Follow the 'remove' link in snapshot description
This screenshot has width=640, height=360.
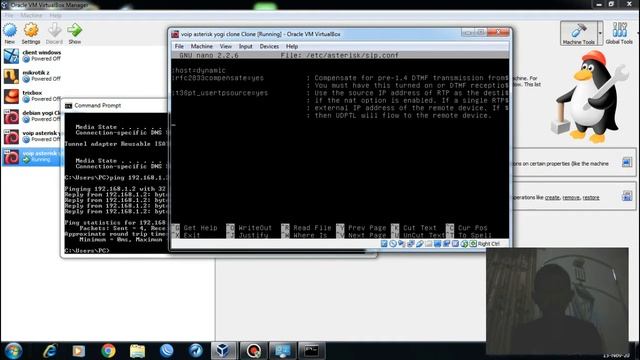point(571,198)
